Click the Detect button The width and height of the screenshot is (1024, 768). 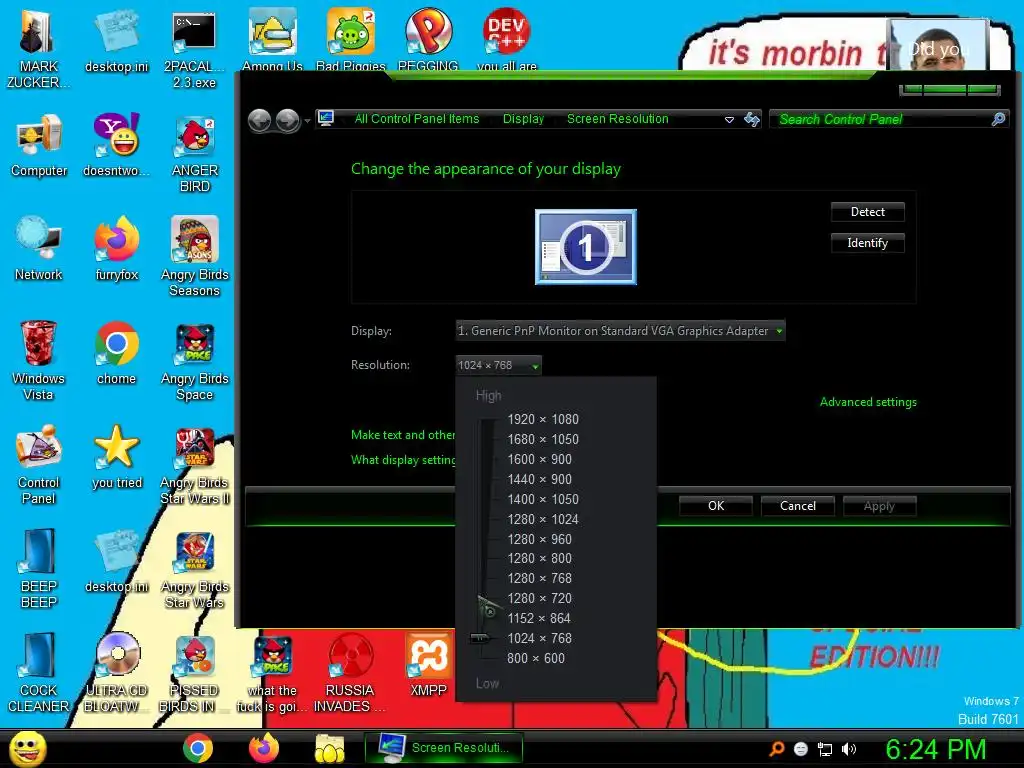pos(867,212)
